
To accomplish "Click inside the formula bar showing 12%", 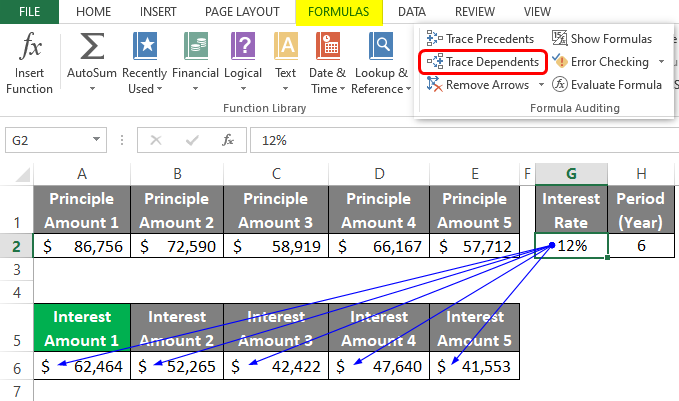I will point(464,140).
